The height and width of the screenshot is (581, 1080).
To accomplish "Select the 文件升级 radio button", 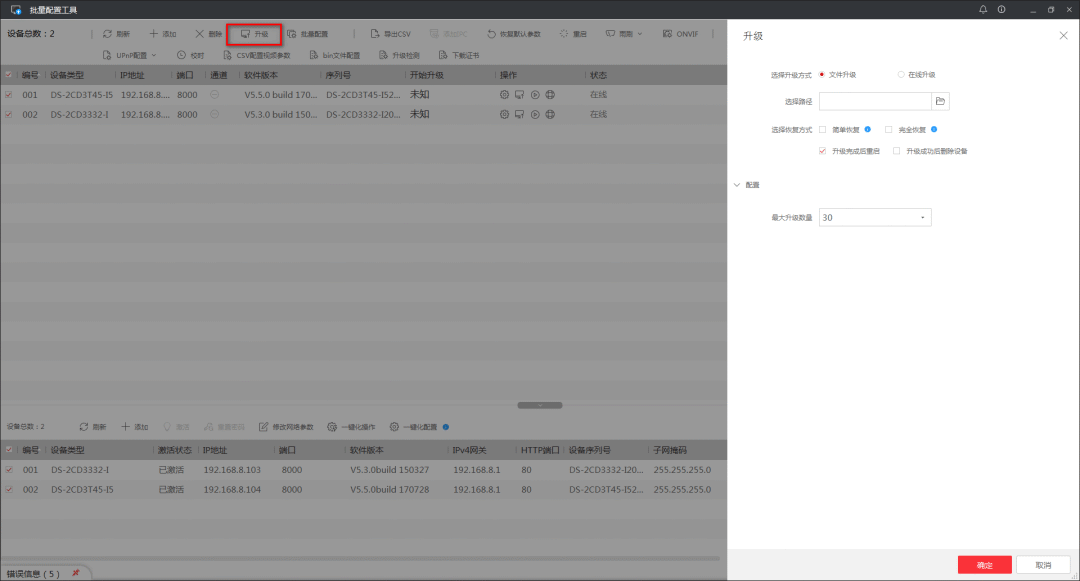I will coord(822,74).
